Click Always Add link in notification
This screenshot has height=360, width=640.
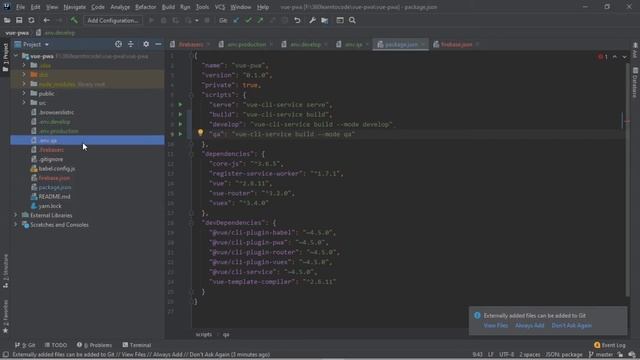(529, 326)
